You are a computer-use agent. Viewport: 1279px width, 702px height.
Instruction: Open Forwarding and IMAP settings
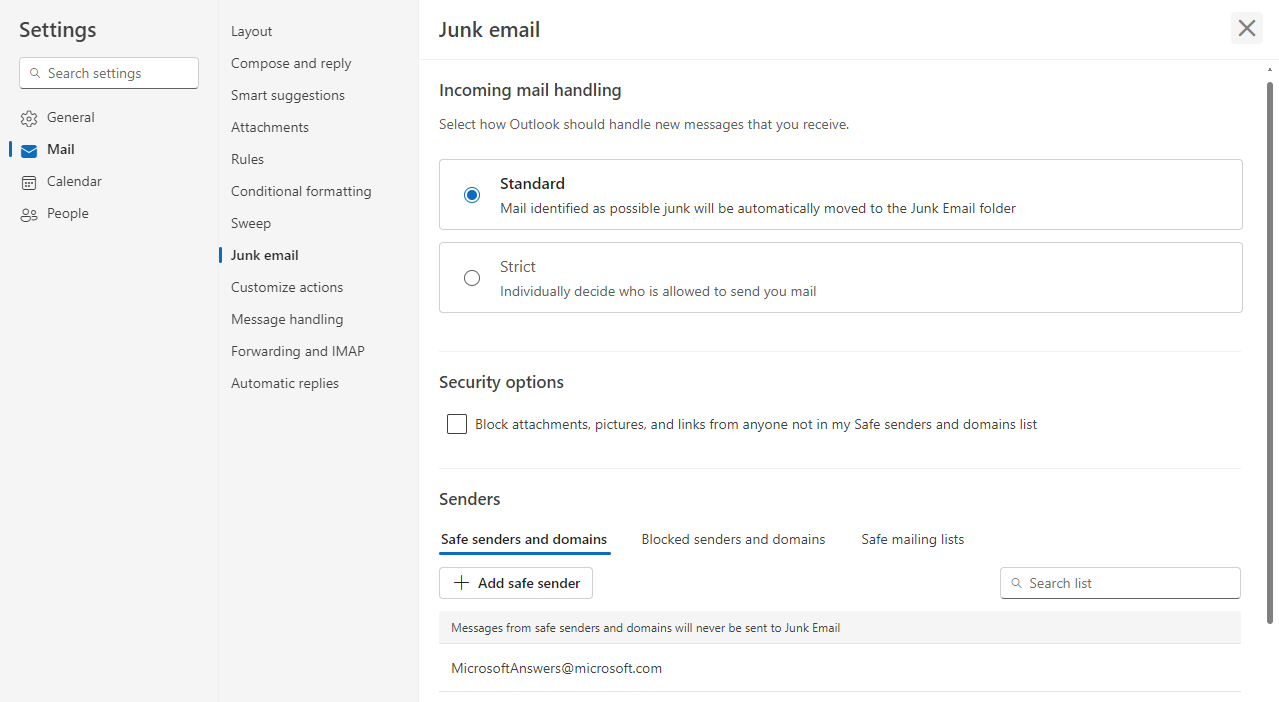click(298, 351)
